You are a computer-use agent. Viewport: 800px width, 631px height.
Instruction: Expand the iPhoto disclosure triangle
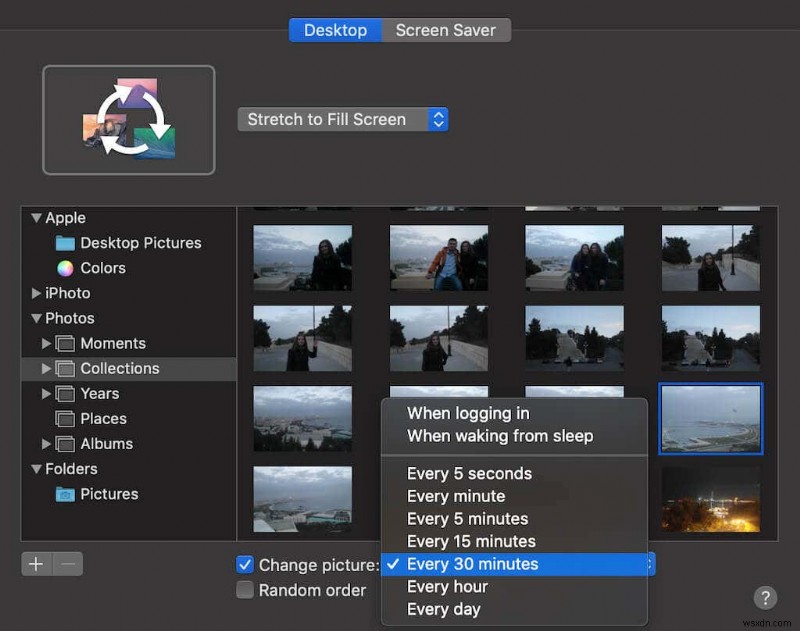pyautogui.click(x=36, y=293)
